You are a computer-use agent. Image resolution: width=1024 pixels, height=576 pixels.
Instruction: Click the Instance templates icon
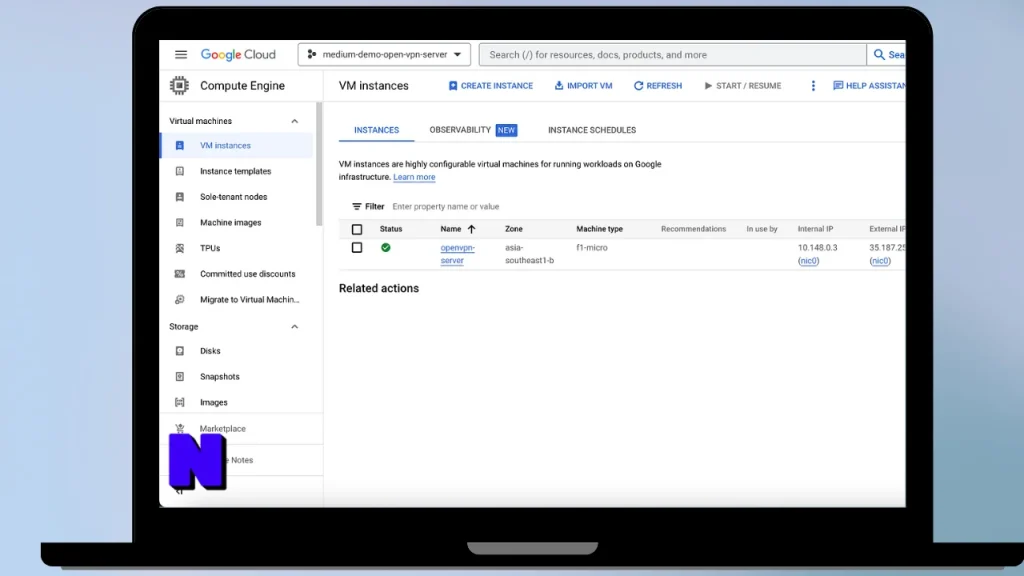[180, 171]
